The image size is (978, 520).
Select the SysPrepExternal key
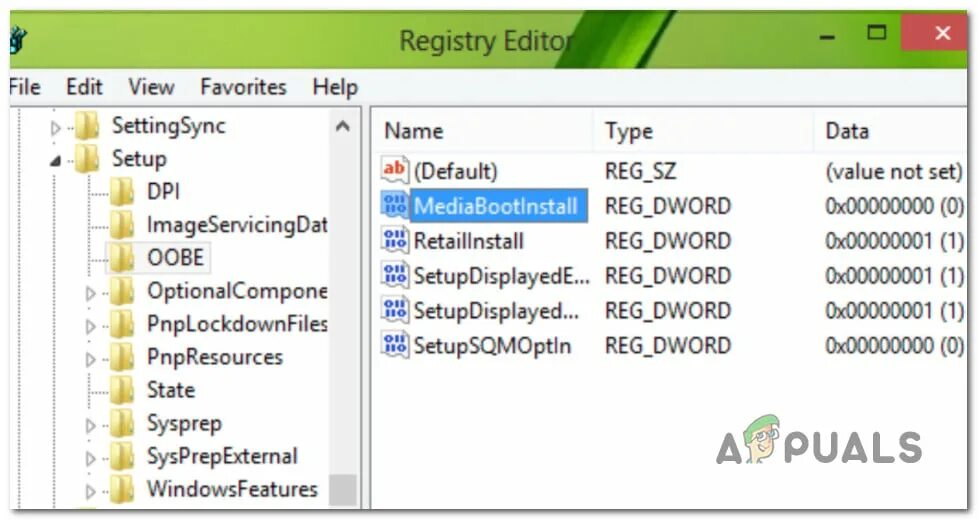[x=222, y=456]
